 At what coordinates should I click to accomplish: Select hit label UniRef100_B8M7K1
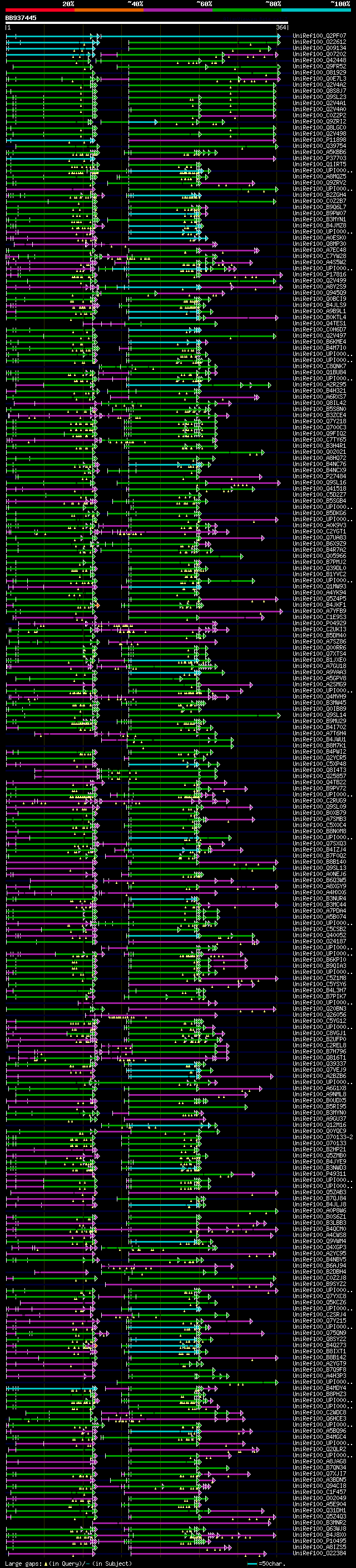(x=319, y=746)
